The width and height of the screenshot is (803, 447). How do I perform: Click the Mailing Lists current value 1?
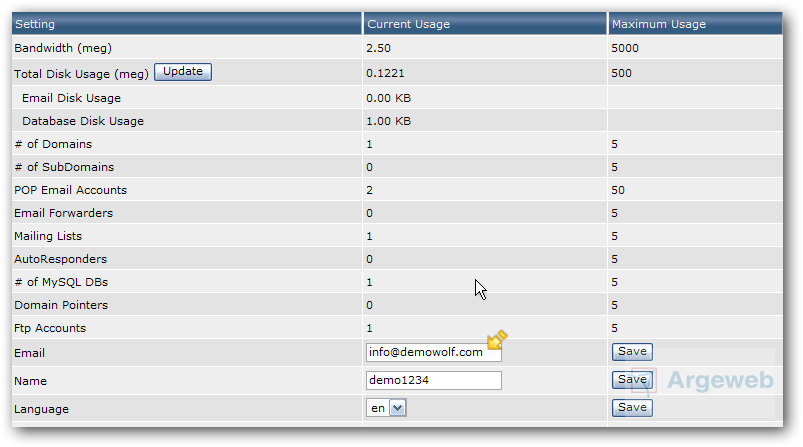coord(369,237)
